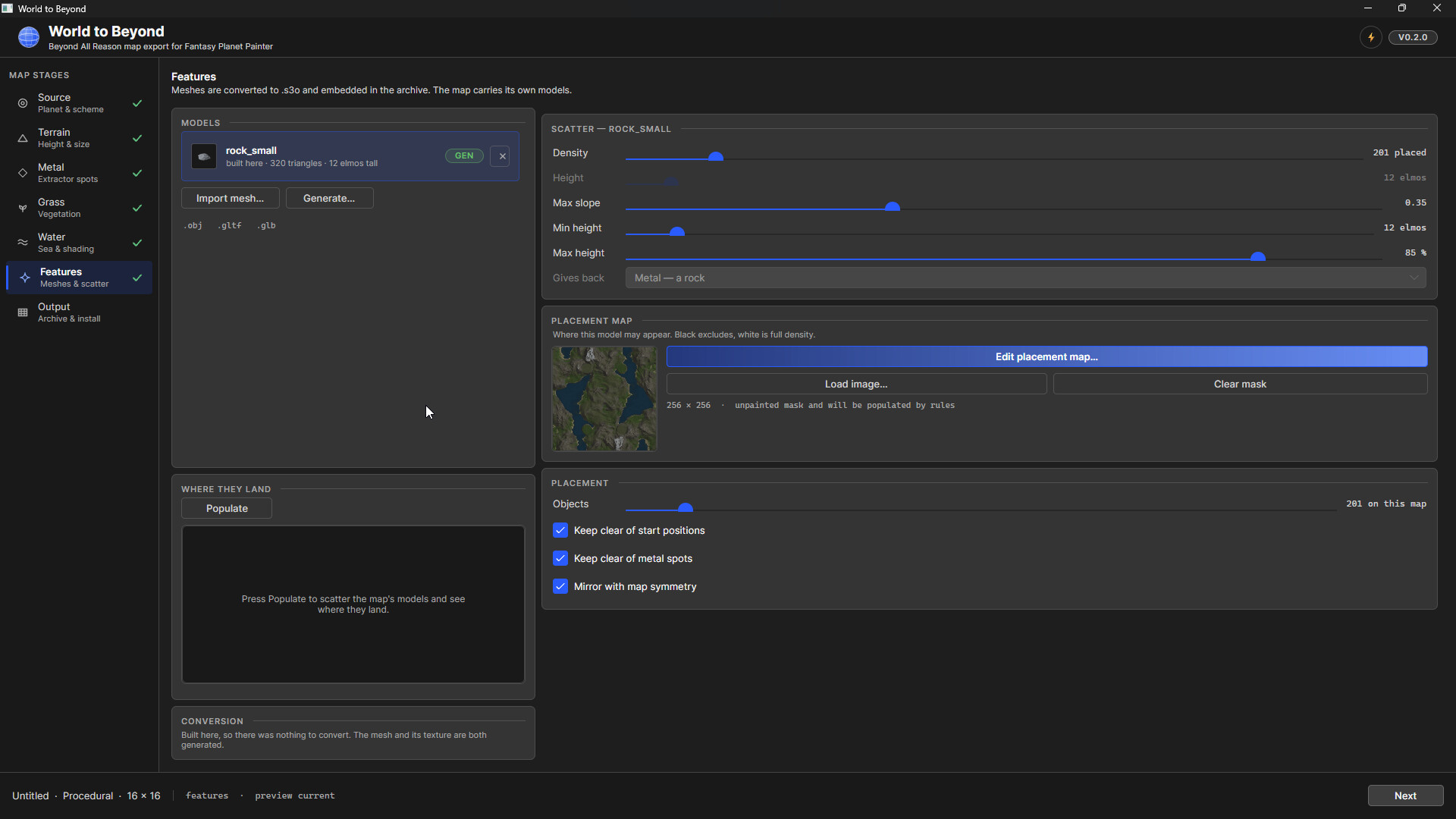This screenshot has width=1456, height=819.
Task: Click the Source stage green checkmark
Action: [137, 103]
